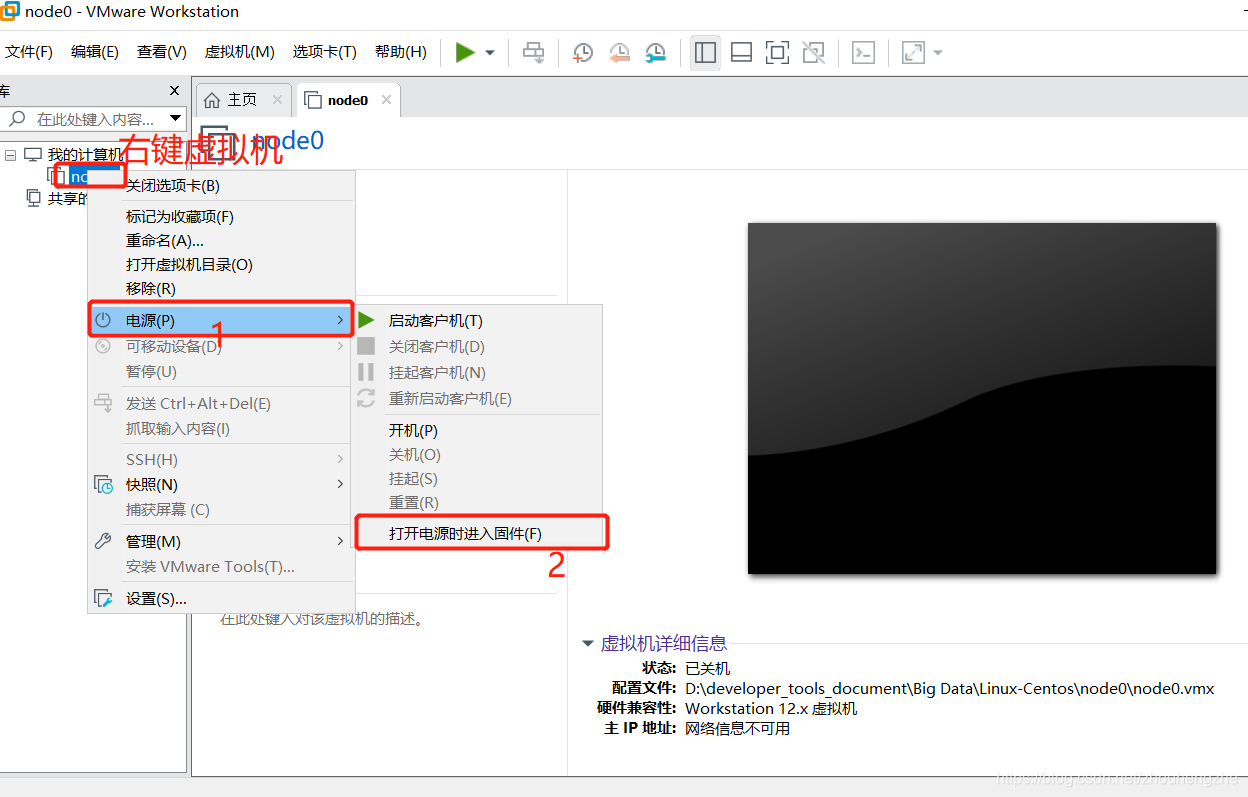Click the settings icon beside 设置(S)...
The height and width of the screenshot is (797, 1248).
pos(103,598)
